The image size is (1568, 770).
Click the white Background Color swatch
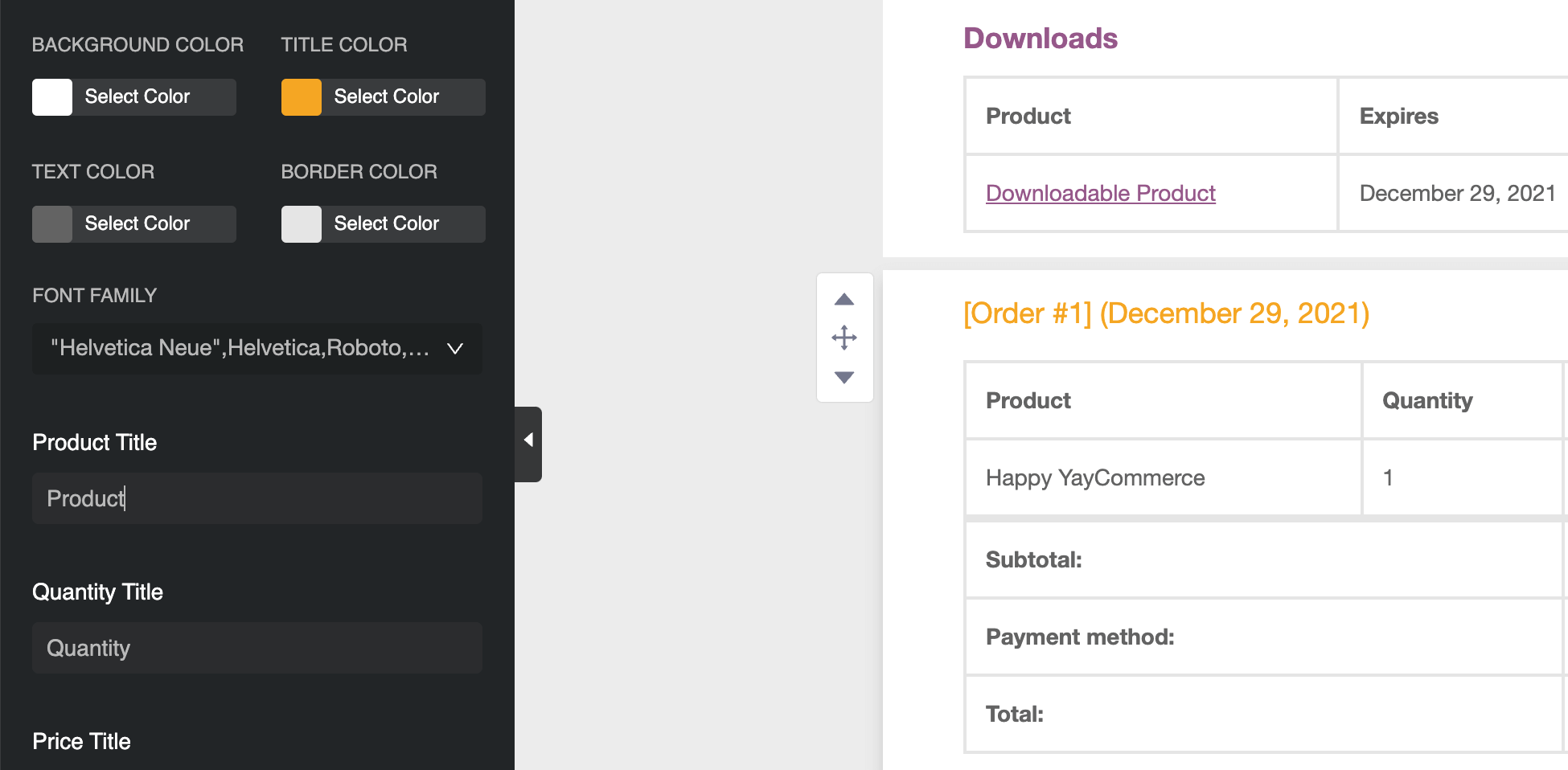(51, 96)
